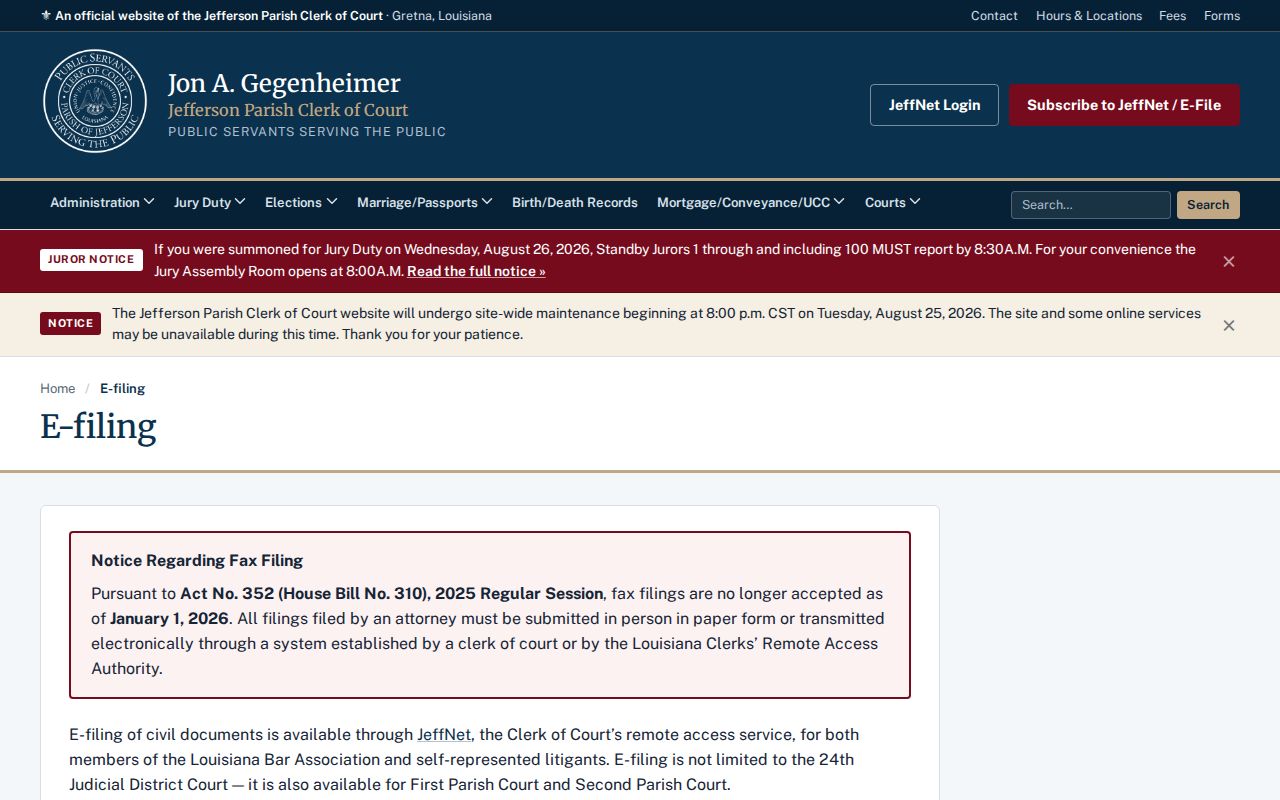Go to Birth/Death Records
Screen dimensions: 1280x800
(575, 203)
